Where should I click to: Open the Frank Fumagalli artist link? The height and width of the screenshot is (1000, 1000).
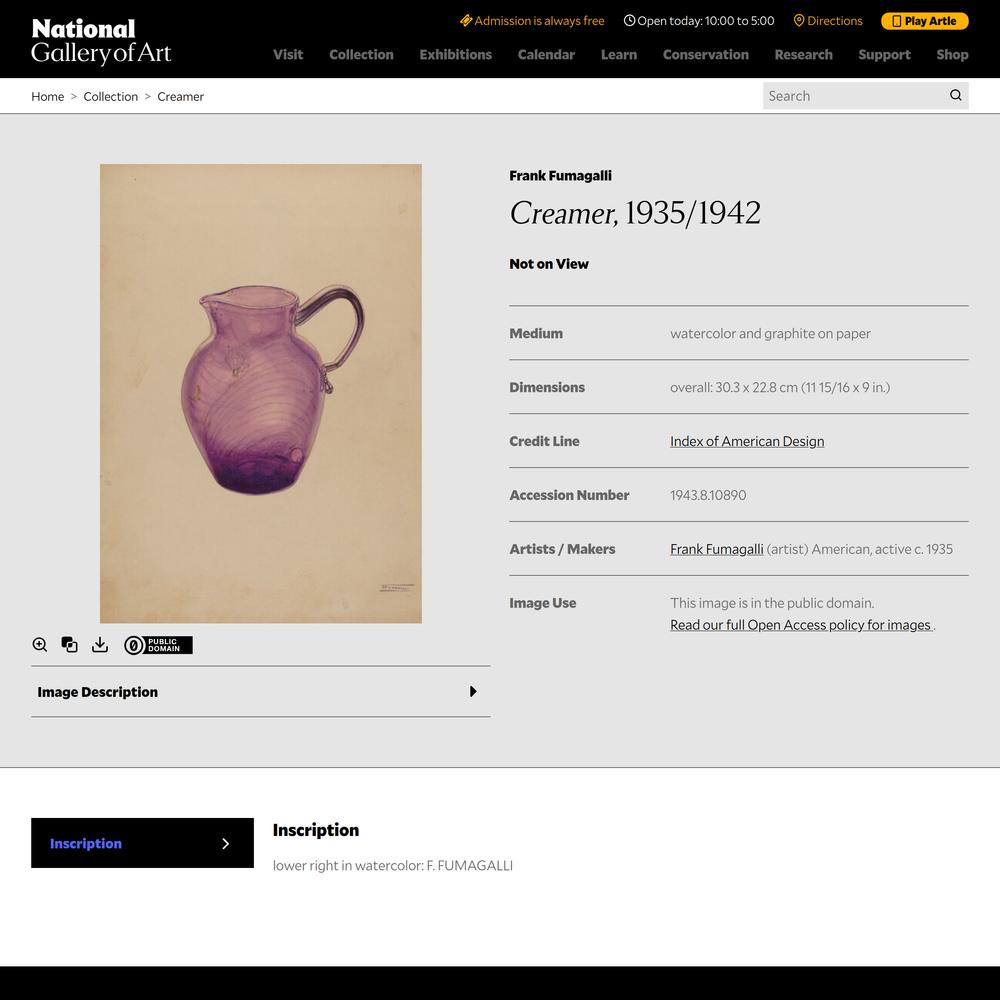point(716,549)
